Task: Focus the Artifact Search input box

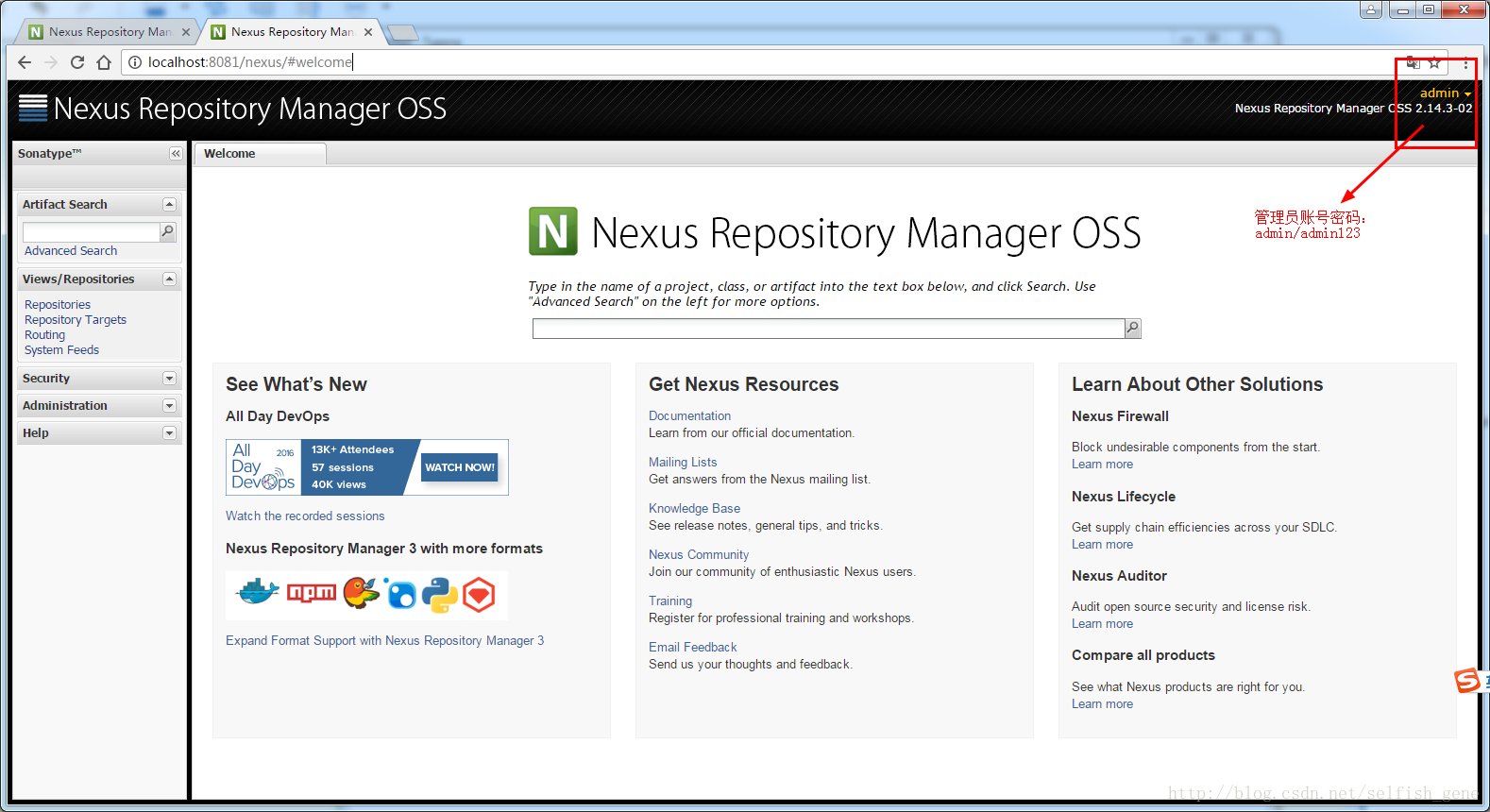Action: click(x=92, y=232)
